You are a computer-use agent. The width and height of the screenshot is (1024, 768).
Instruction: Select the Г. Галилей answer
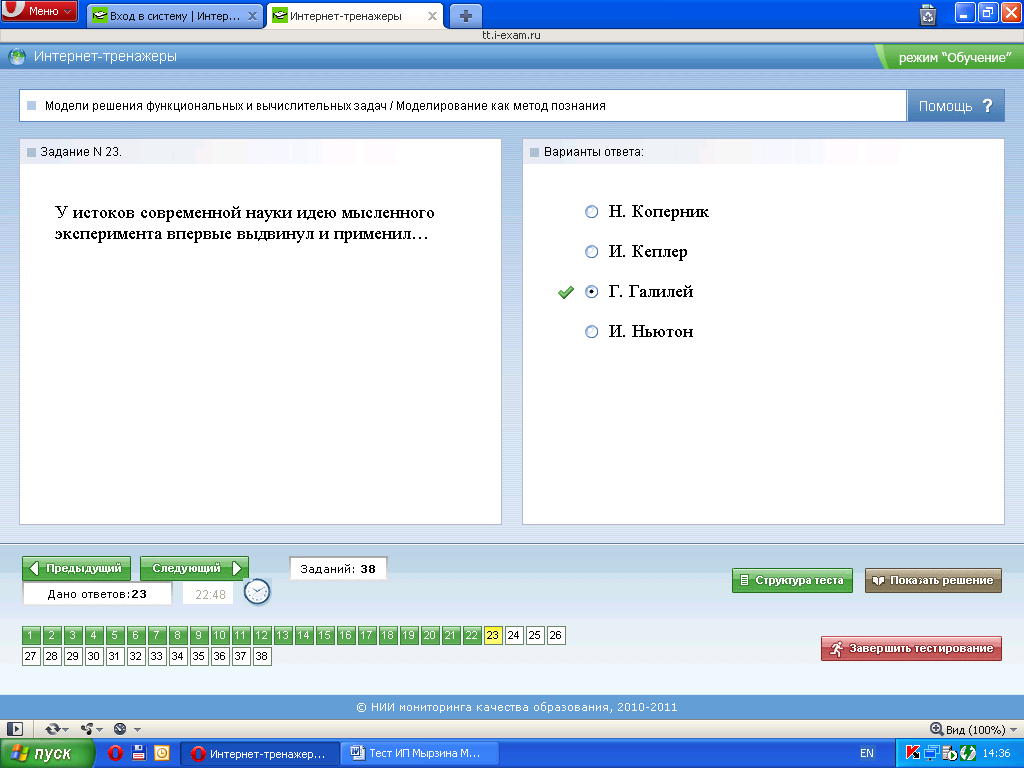[591, 292]
